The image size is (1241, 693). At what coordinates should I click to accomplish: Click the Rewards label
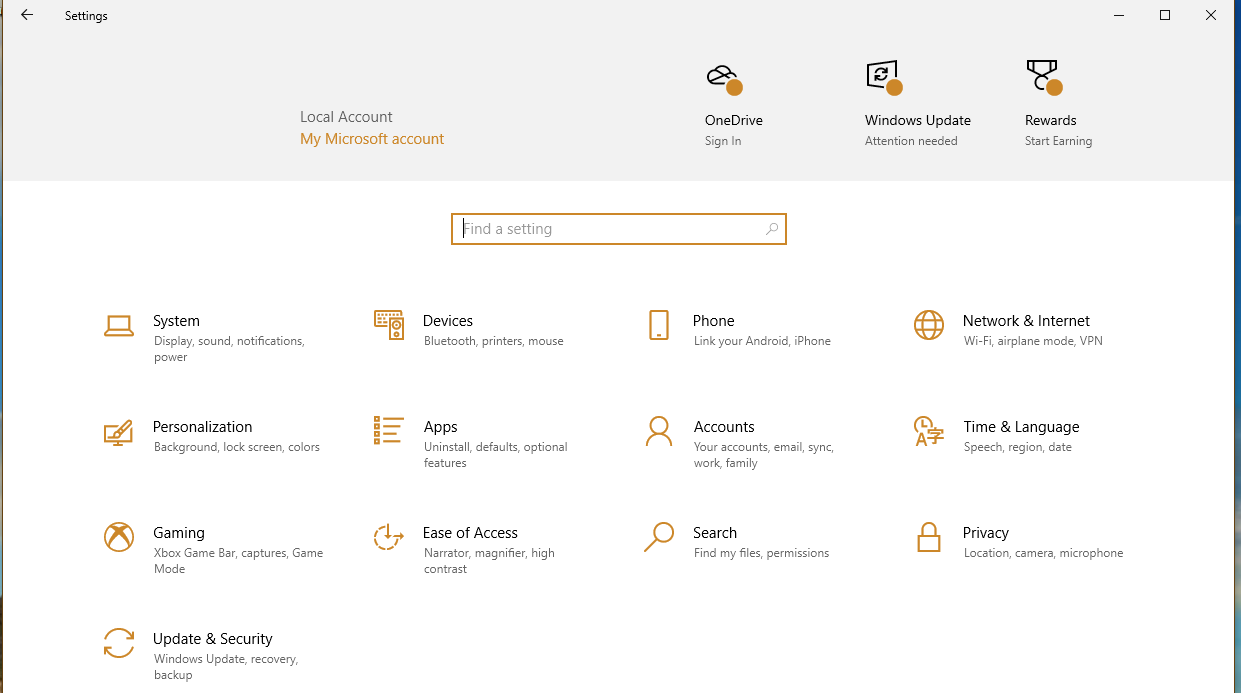pos(1051,120)
